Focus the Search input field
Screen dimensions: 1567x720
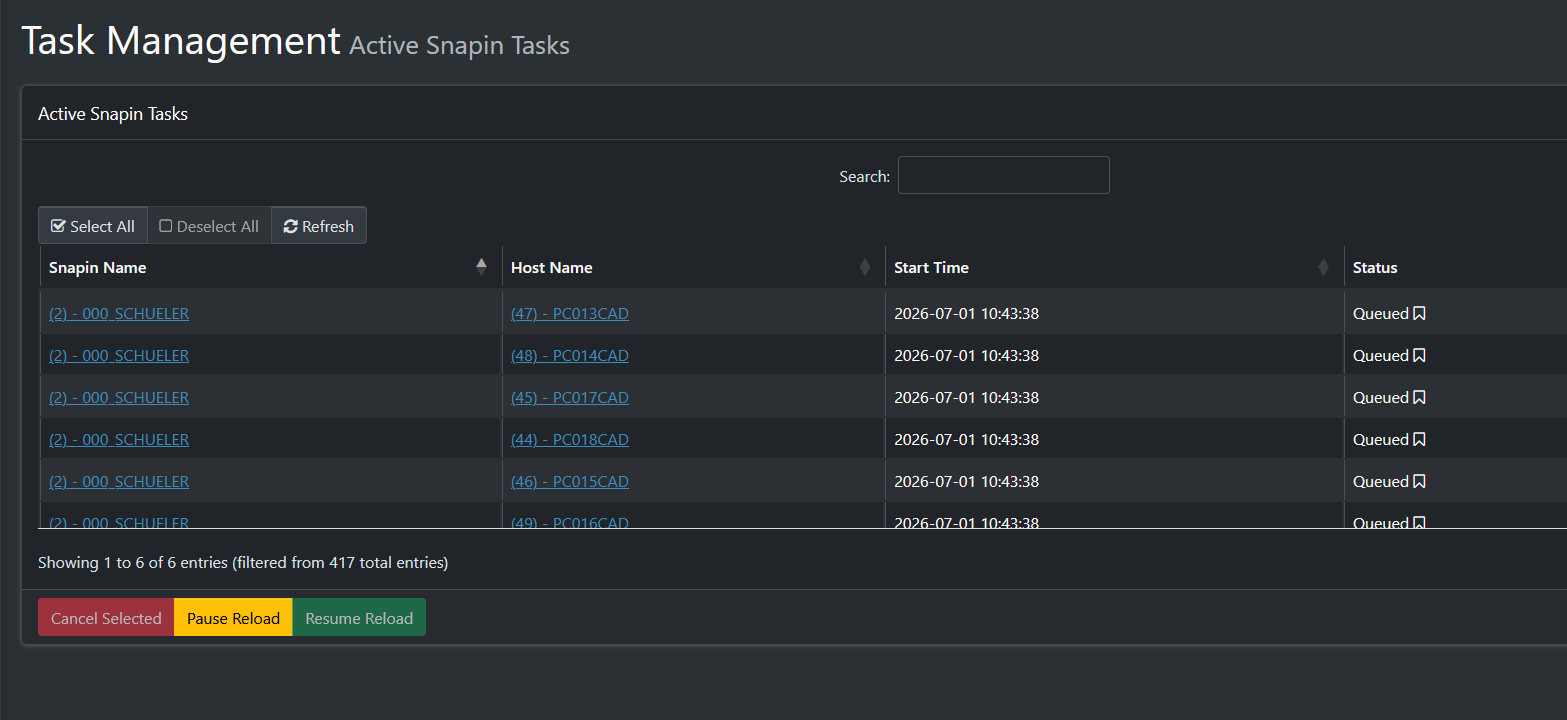1004,175
